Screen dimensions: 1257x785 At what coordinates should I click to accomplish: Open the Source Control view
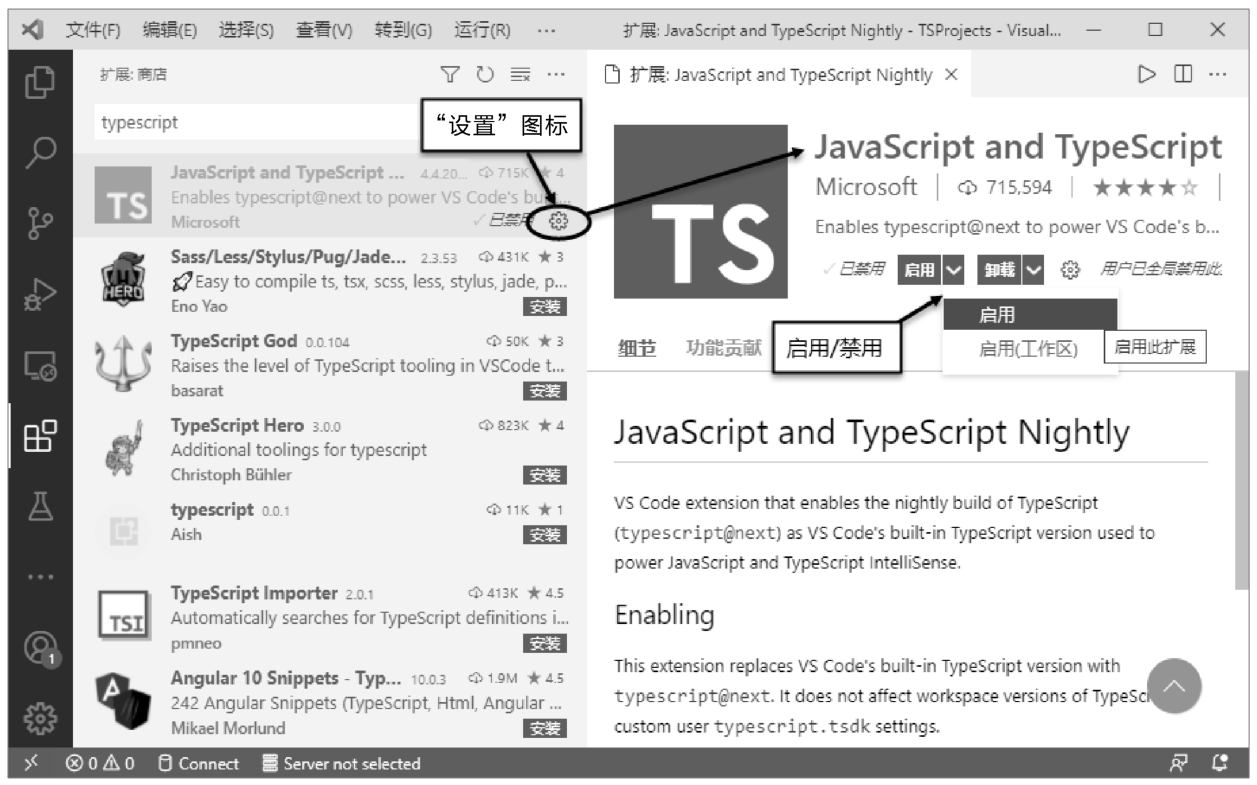coord(40,222)
